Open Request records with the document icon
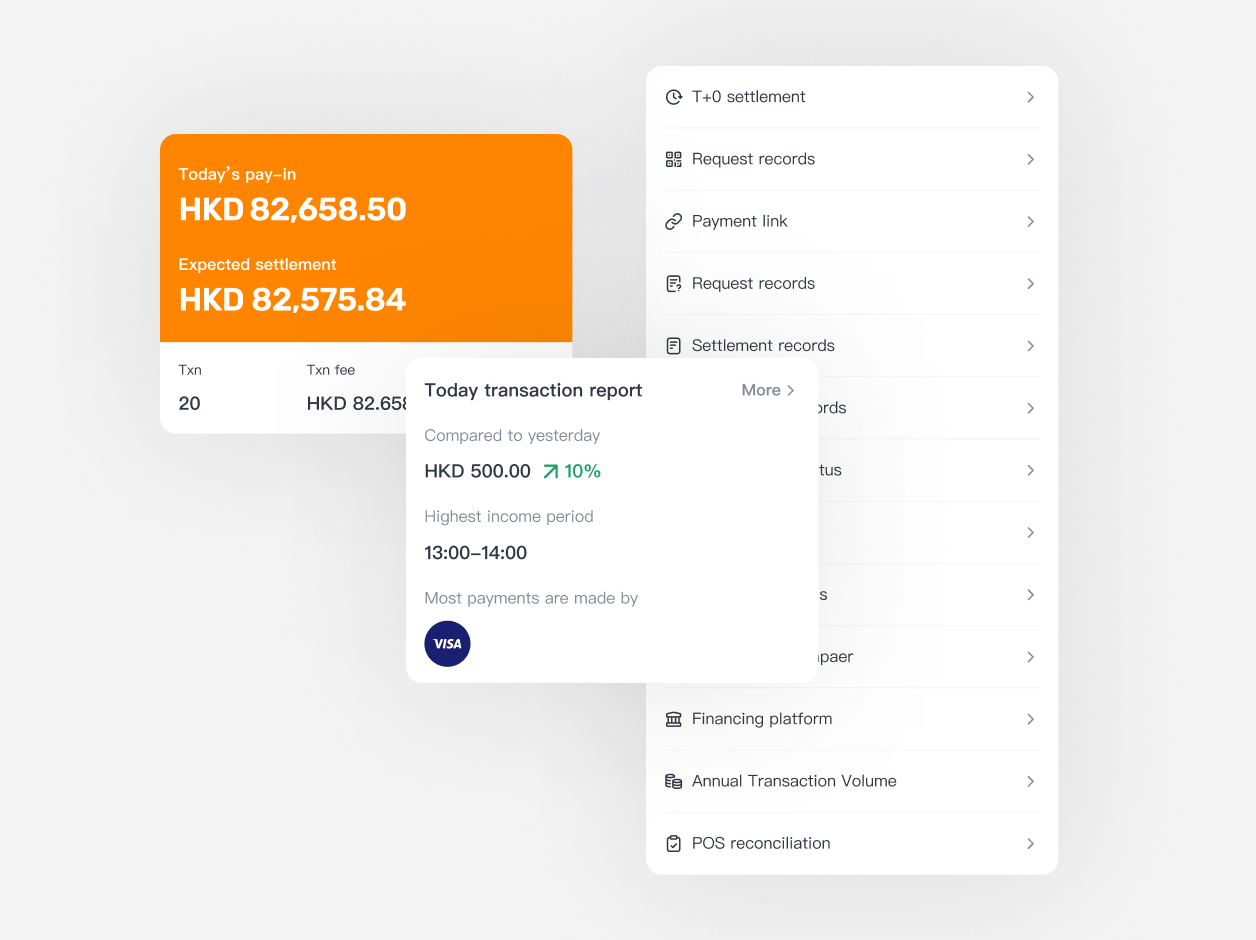Viewport: 1256px width, 940px height. [852, 284]
